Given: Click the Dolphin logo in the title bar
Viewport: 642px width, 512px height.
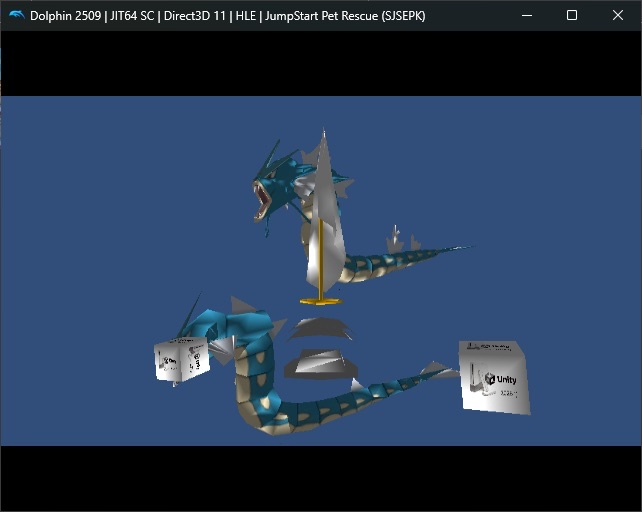Looking at the screenshot, I should click(x=16, y=15).
